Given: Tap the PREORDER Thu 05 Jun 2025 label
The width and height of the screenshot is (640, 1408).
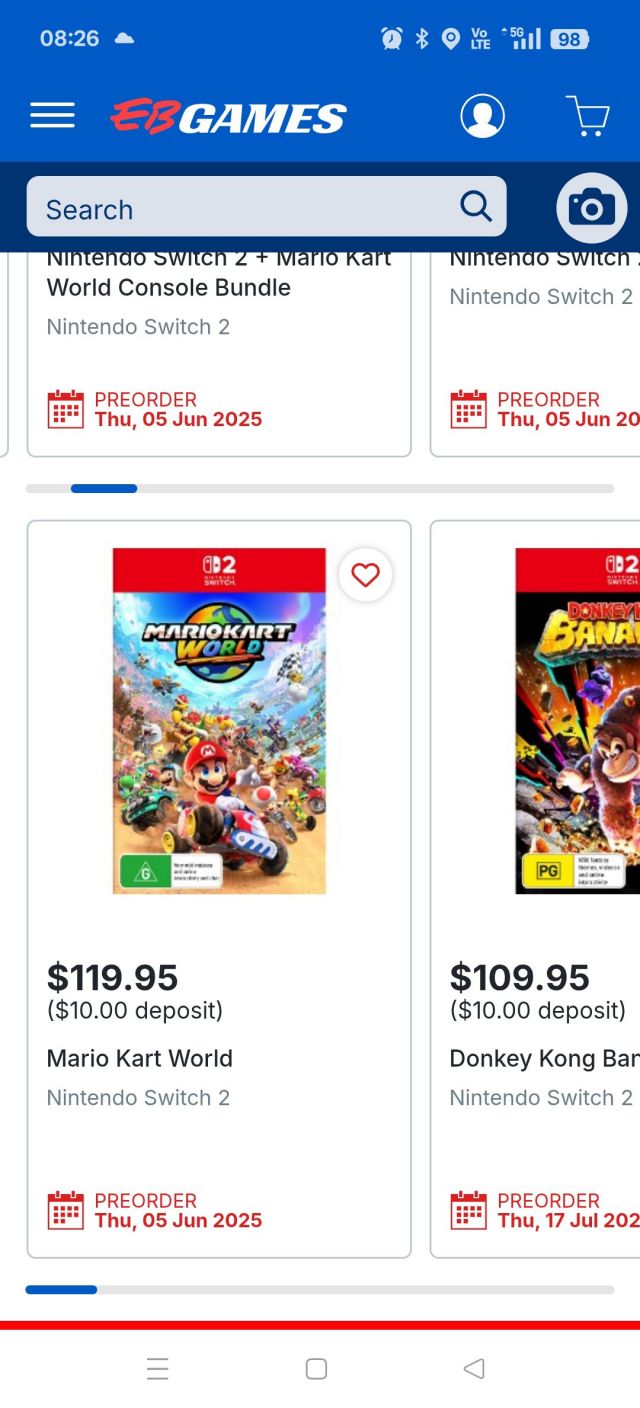Looking at the screenshot, I should (178, 1209).
